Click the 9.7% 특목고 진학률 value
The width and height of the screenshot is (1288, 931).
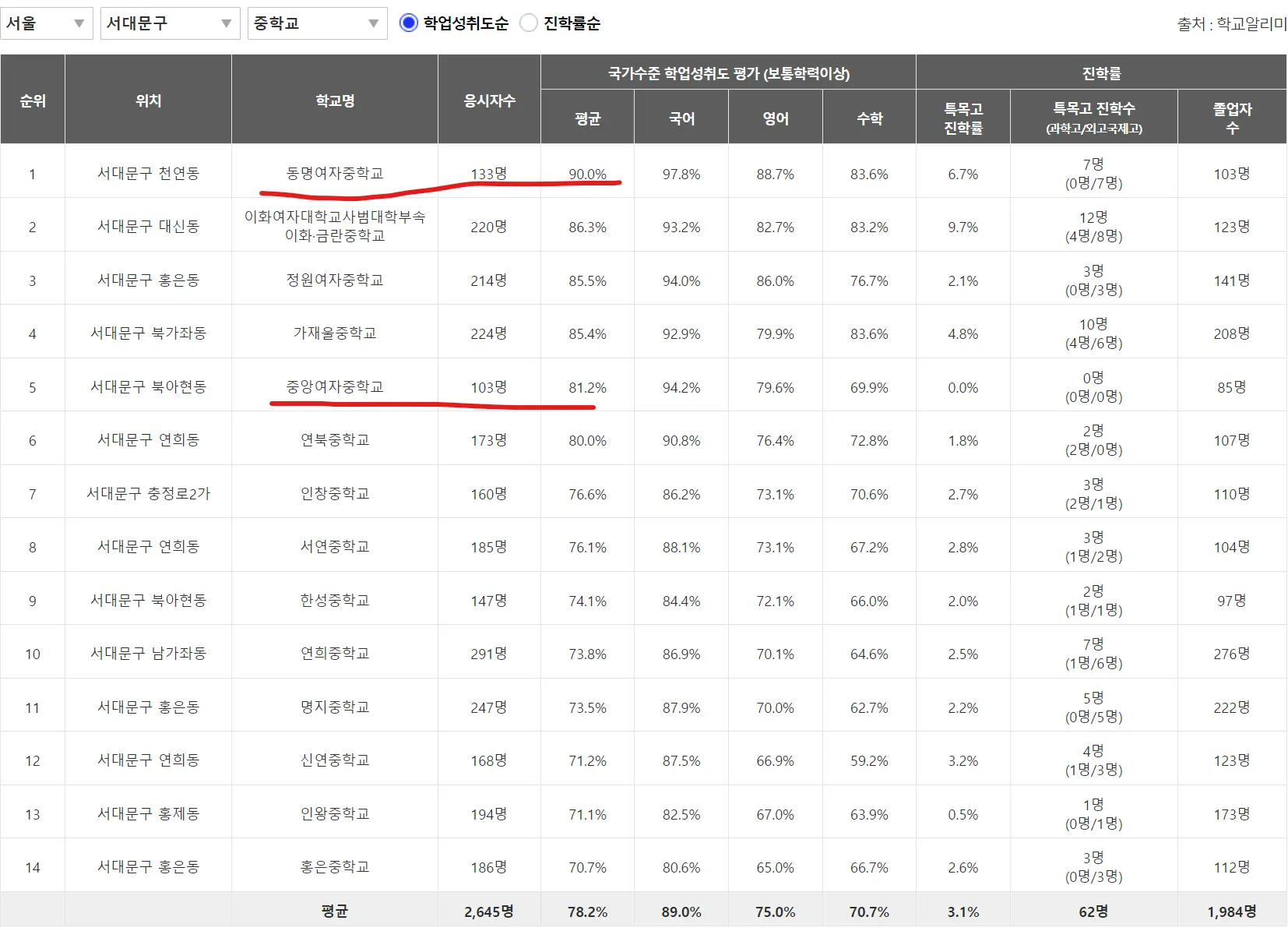[963, 227]
